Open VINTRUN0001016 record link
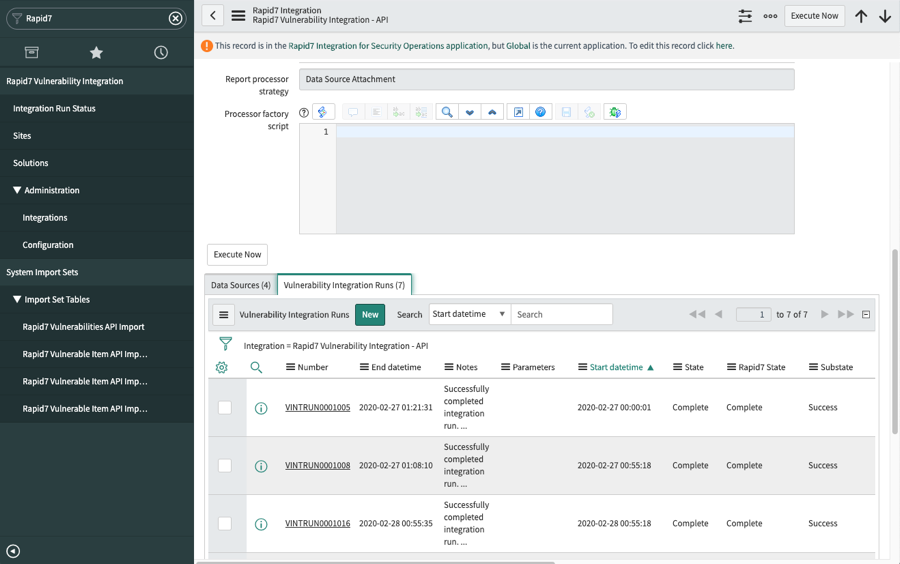Viewport: 900px width, 564px height. point(317,523)
